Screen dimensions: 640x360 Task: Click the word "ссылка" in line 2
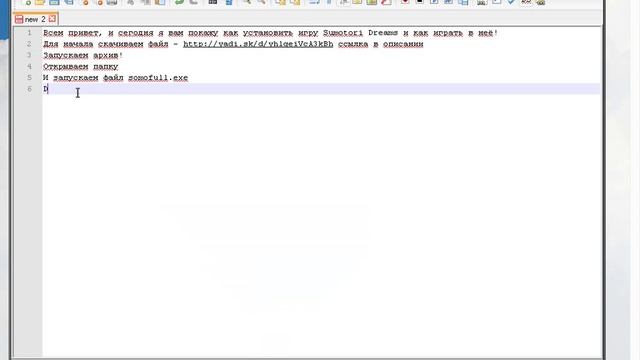(x=353, y=44)
